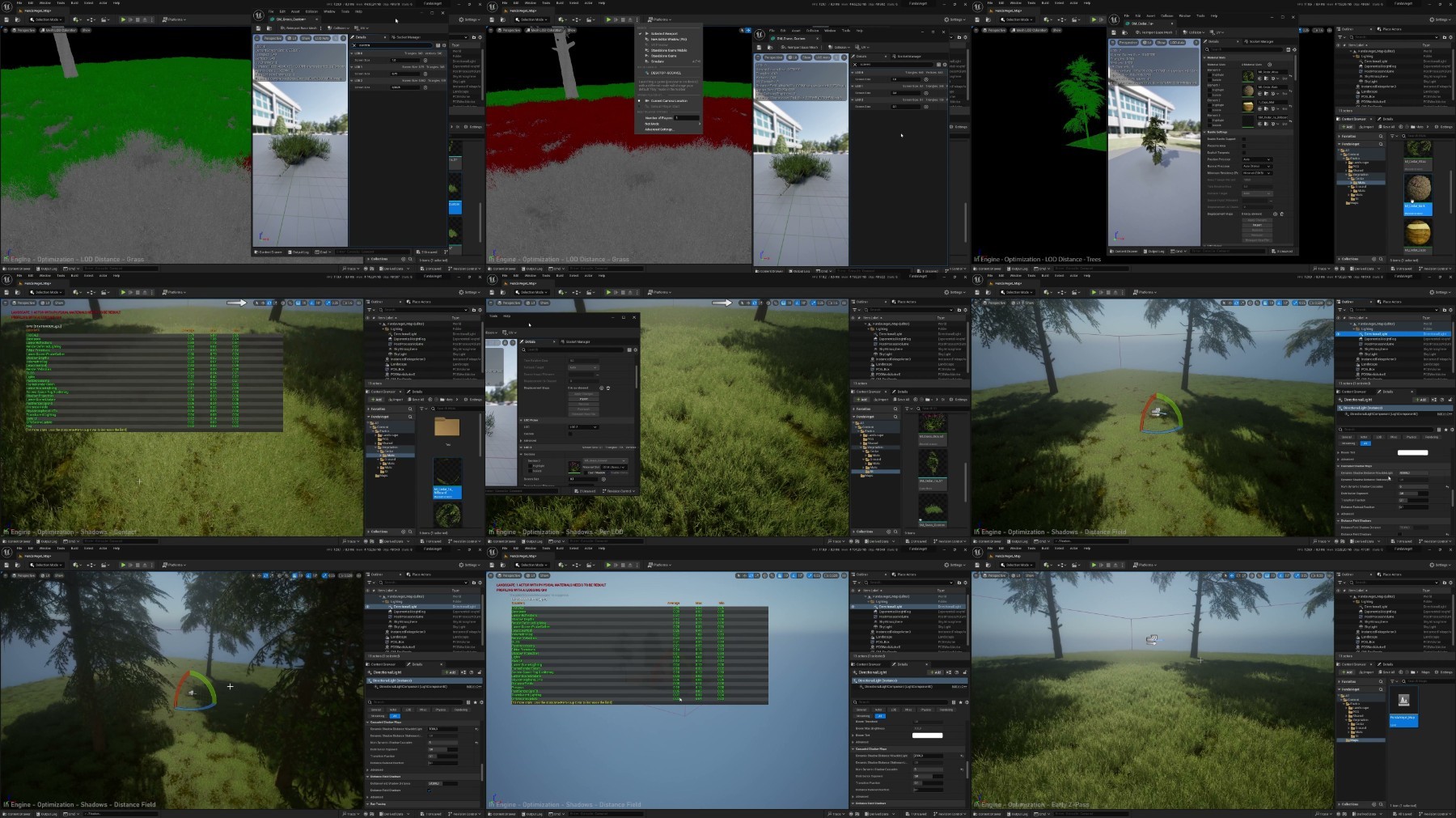Screen dimensions: 1456x818
Task: Click Rendering filter in middle-right Details panel
Action: pos(1432,437)
